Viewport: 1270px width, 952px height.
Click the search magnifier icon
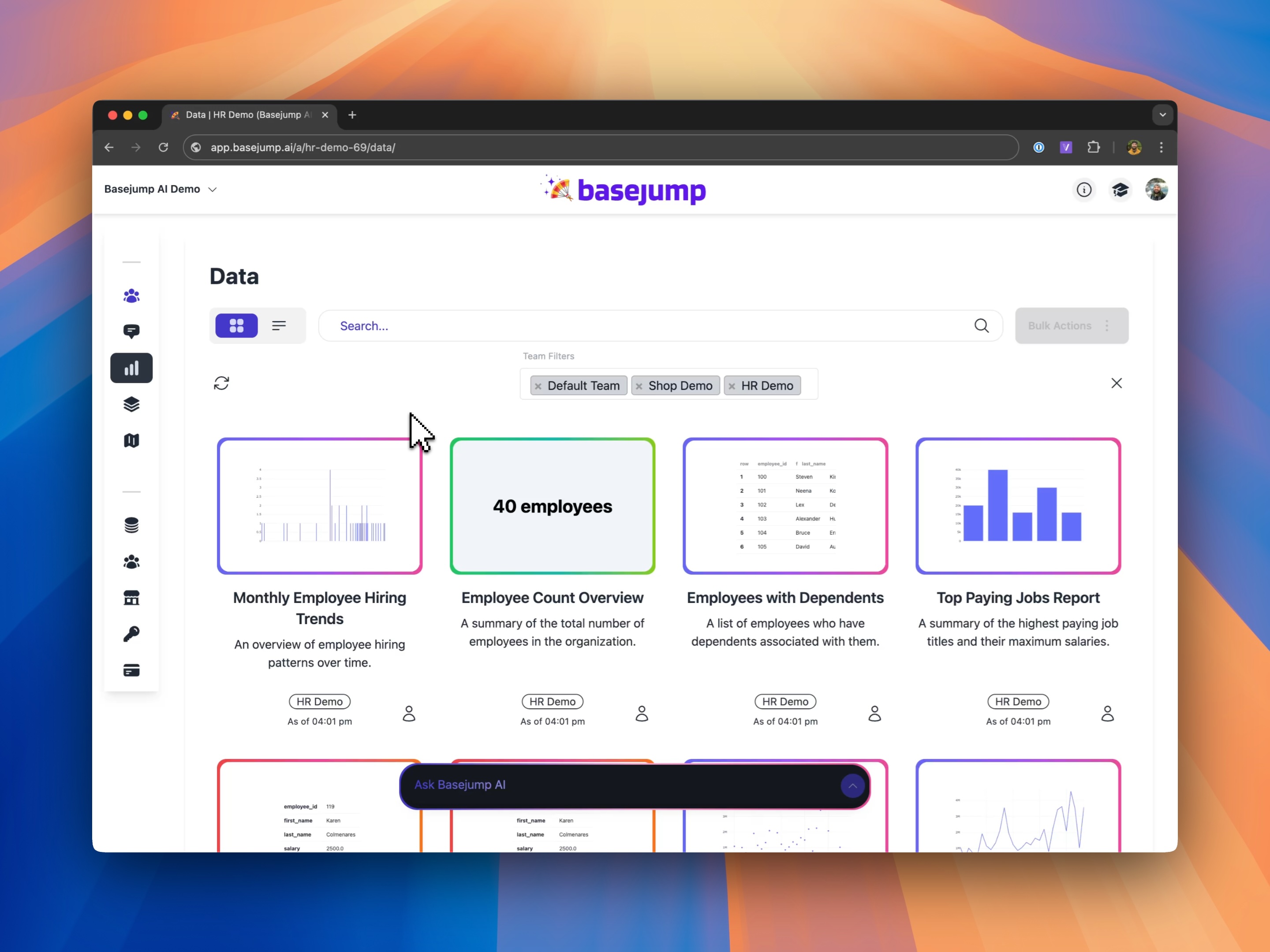pyautogui.click(x=982, y=326)
